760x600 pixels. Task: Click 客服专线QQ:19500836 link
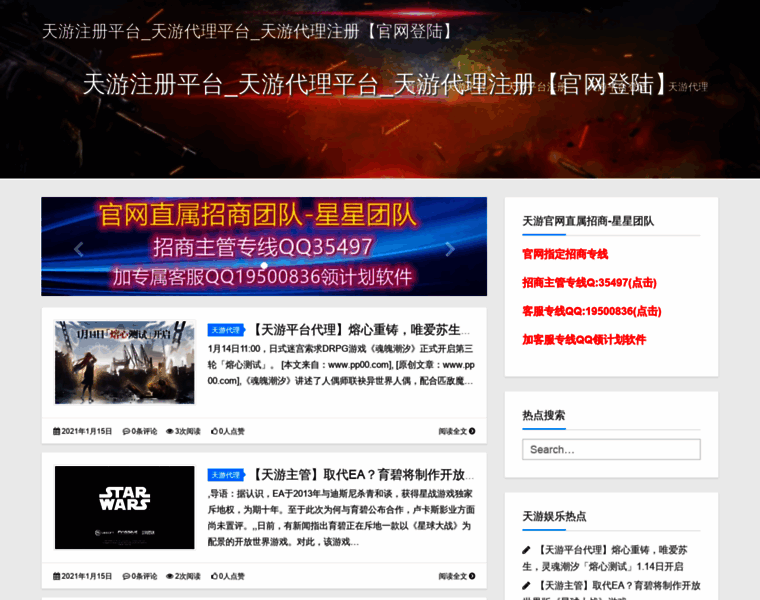[x=592, y=311]
